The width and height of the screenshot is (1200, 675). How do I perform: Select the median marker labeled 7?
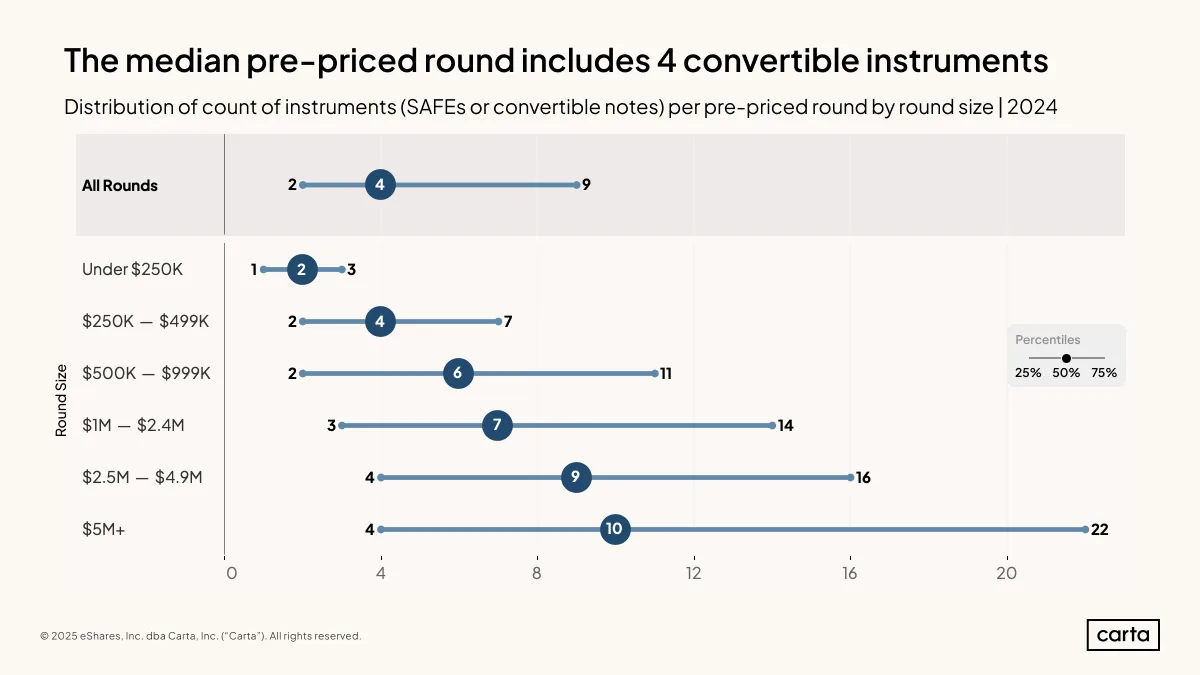[497, 425]
